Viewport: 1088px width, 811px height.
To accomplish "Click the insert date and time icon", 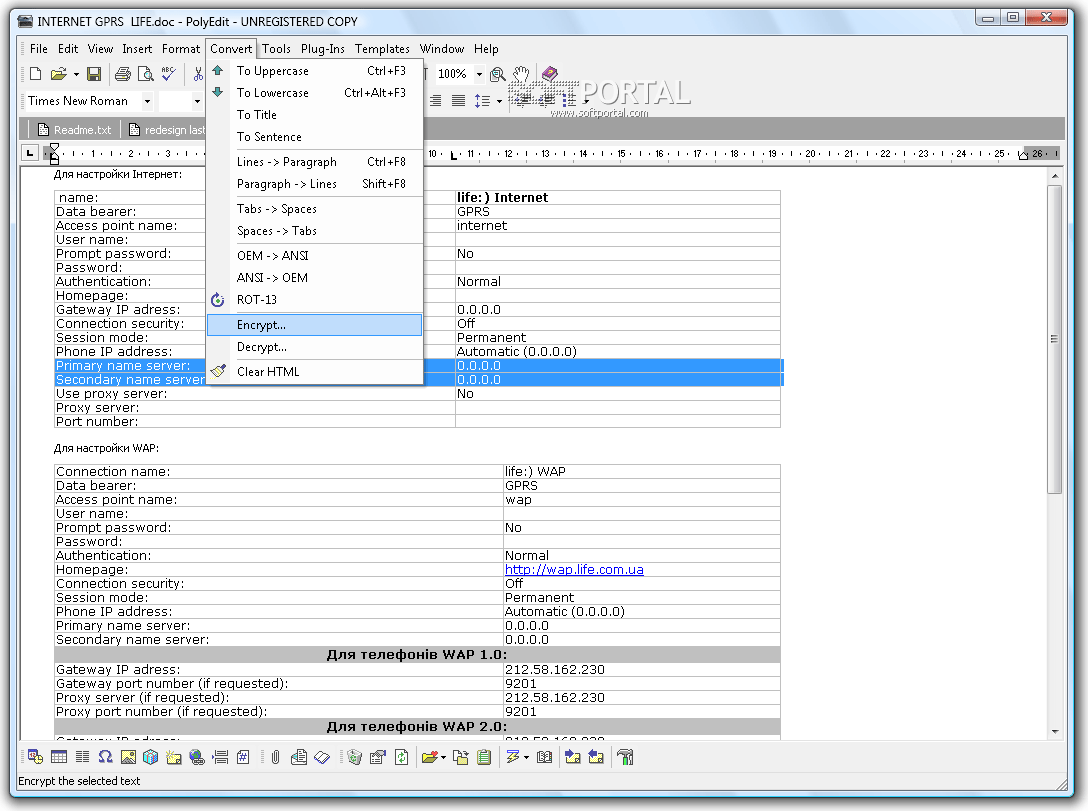I will [x=35, y=757].
